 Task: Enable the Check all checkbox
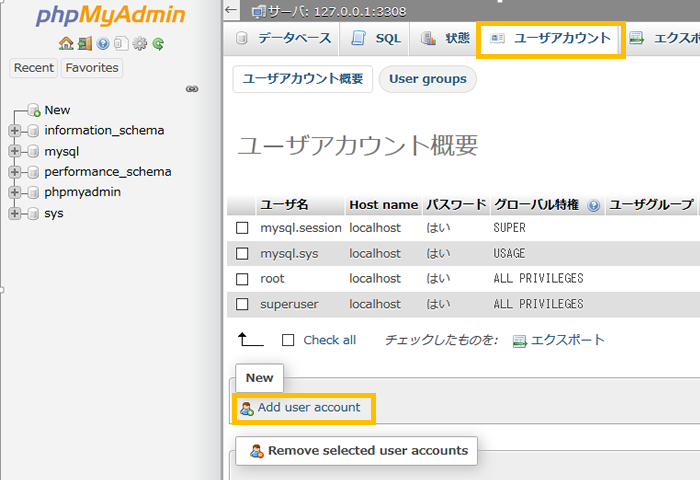288,340
